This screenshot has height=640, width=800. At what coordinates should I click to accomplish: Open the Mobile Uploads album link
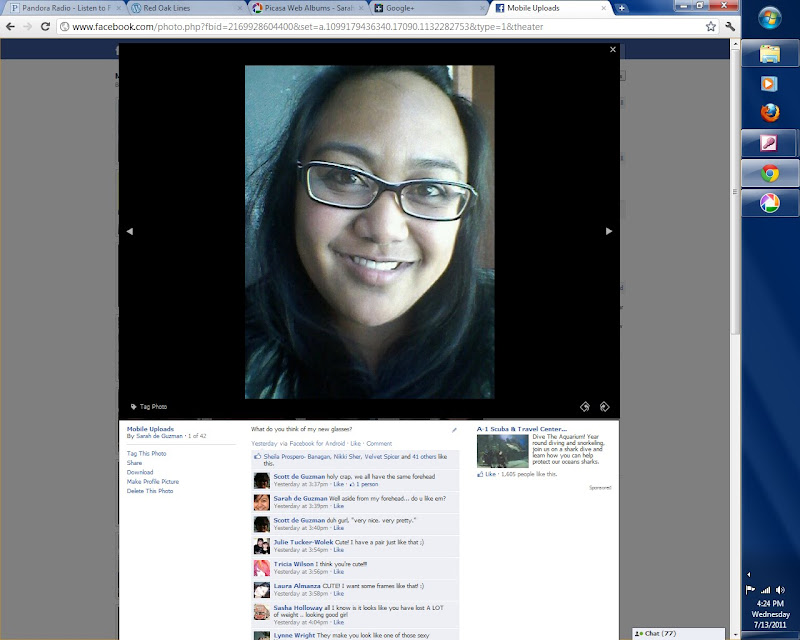tap(150, 429)
